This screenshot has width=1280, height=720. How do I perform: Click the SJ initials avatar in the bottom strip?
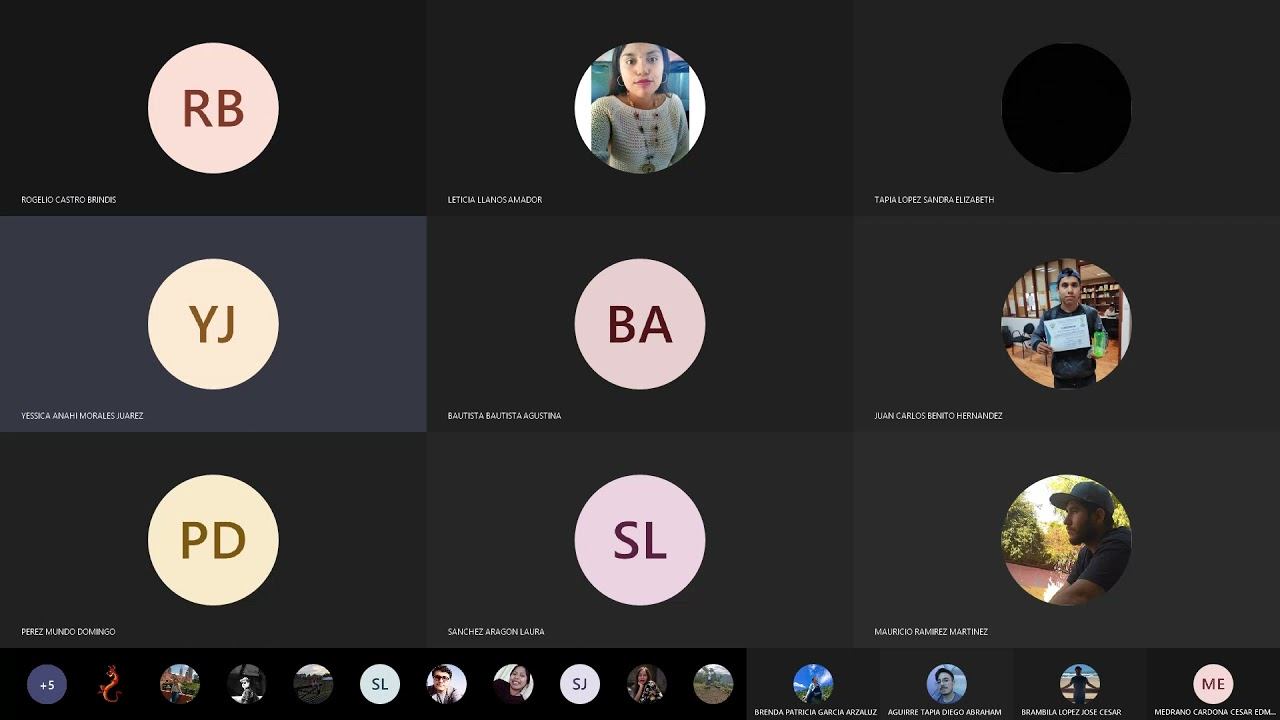coord(580,684)
